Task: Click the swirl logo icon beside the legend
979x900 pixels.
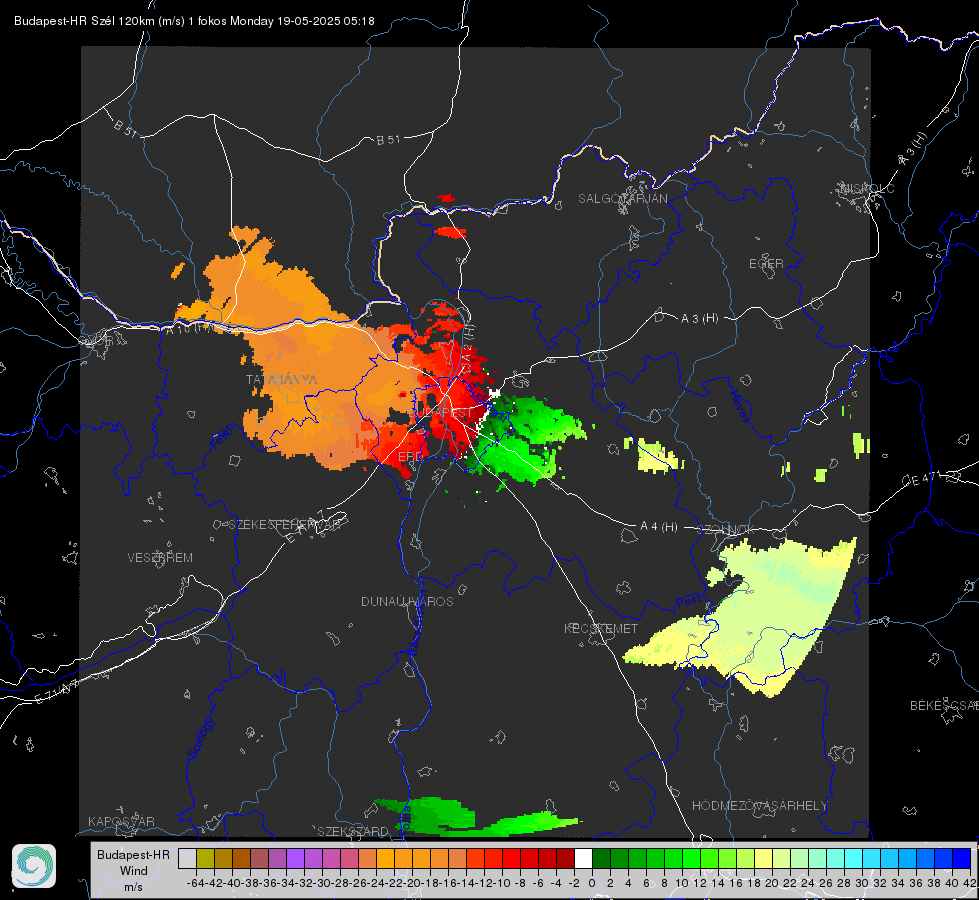Action: click(34, 866)
